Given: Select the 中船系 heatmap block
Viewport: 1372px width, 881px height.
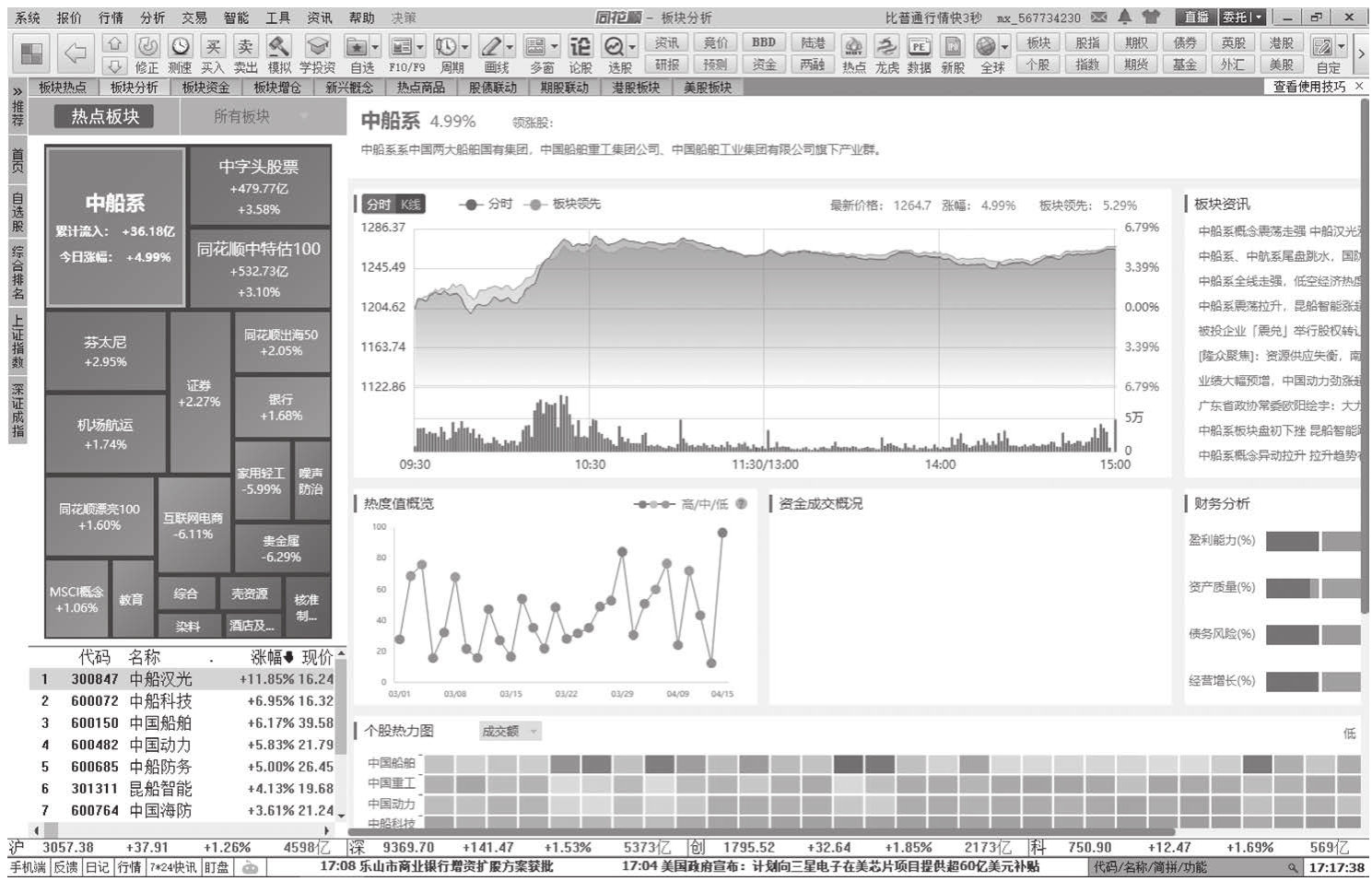Looking at the screenshot, I should click(x=115, y=227).
